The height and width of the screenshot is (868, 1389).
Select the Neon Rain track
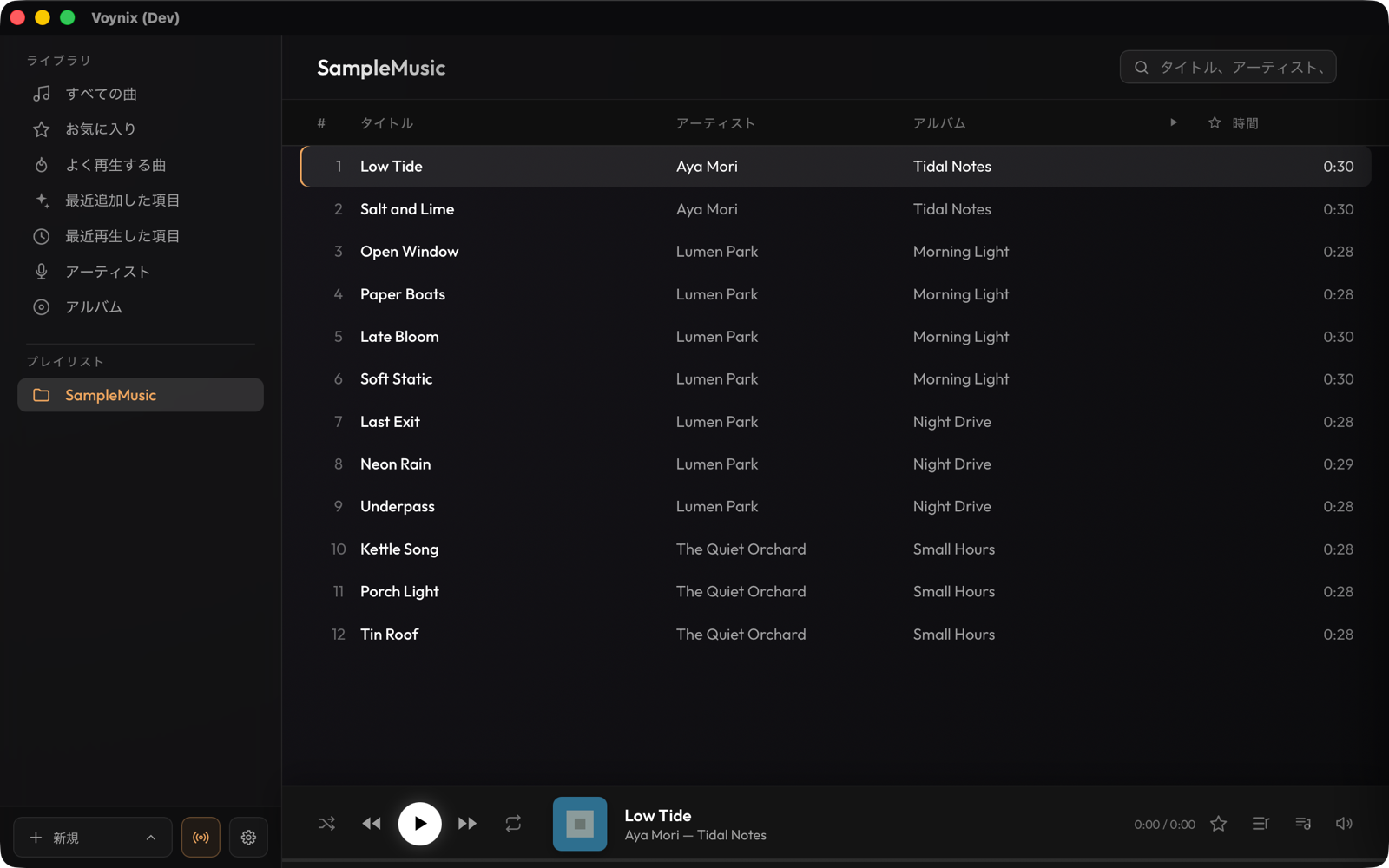[835, 464]
